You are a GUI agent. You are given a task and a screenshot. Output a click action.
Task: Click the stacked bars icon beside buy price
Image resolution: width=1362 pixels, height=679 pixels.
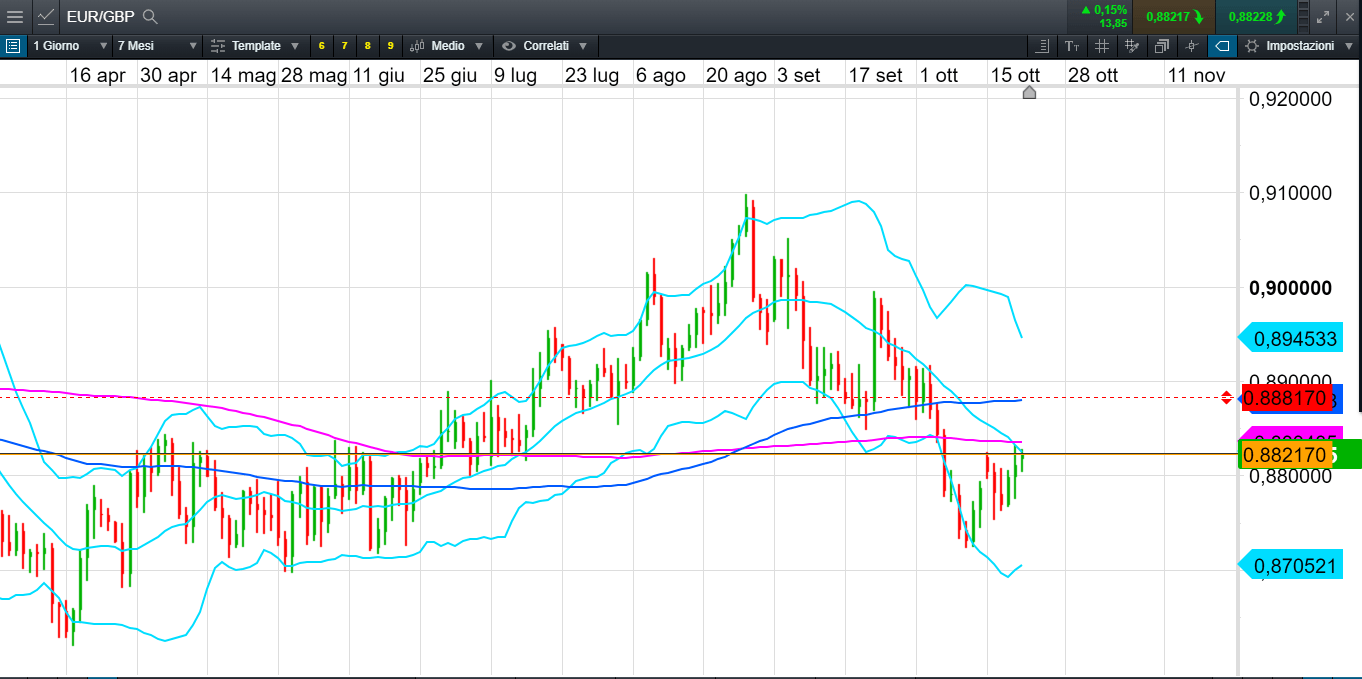click(x=1303, y=16)
